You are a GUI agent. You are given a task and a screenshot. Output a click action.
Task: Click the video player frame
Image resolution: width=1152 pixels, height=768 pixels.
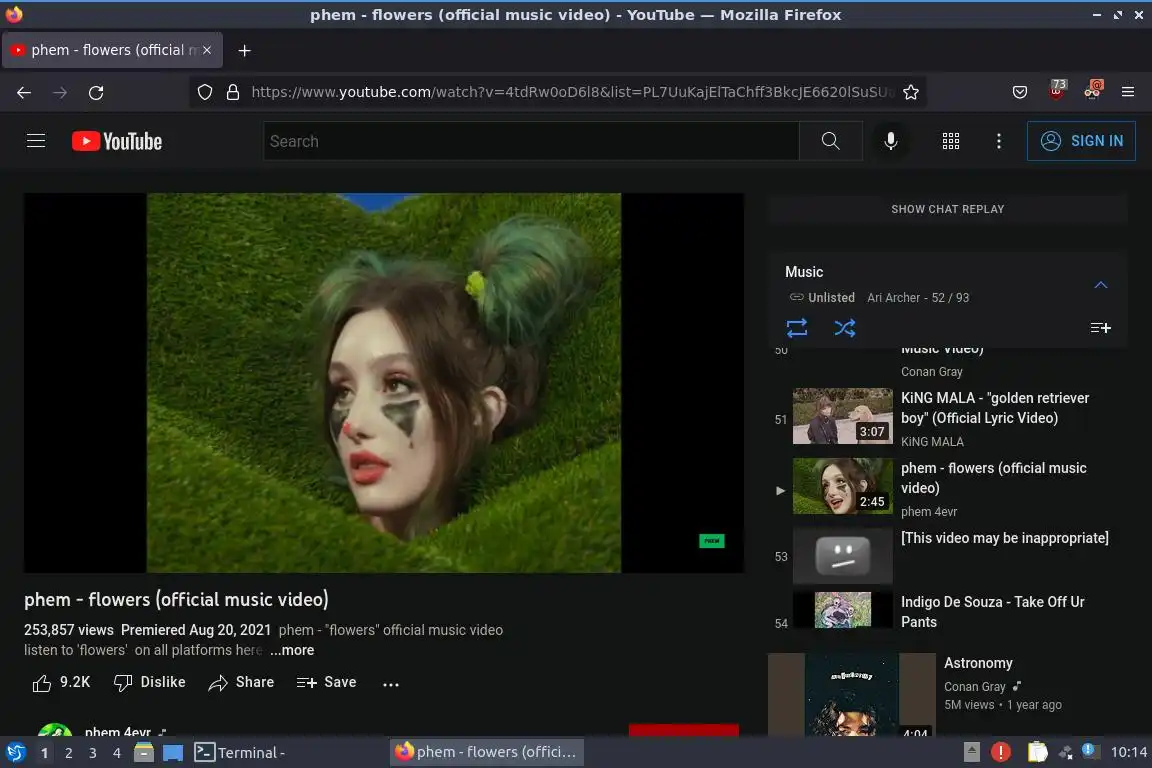(x=384, y=383)
